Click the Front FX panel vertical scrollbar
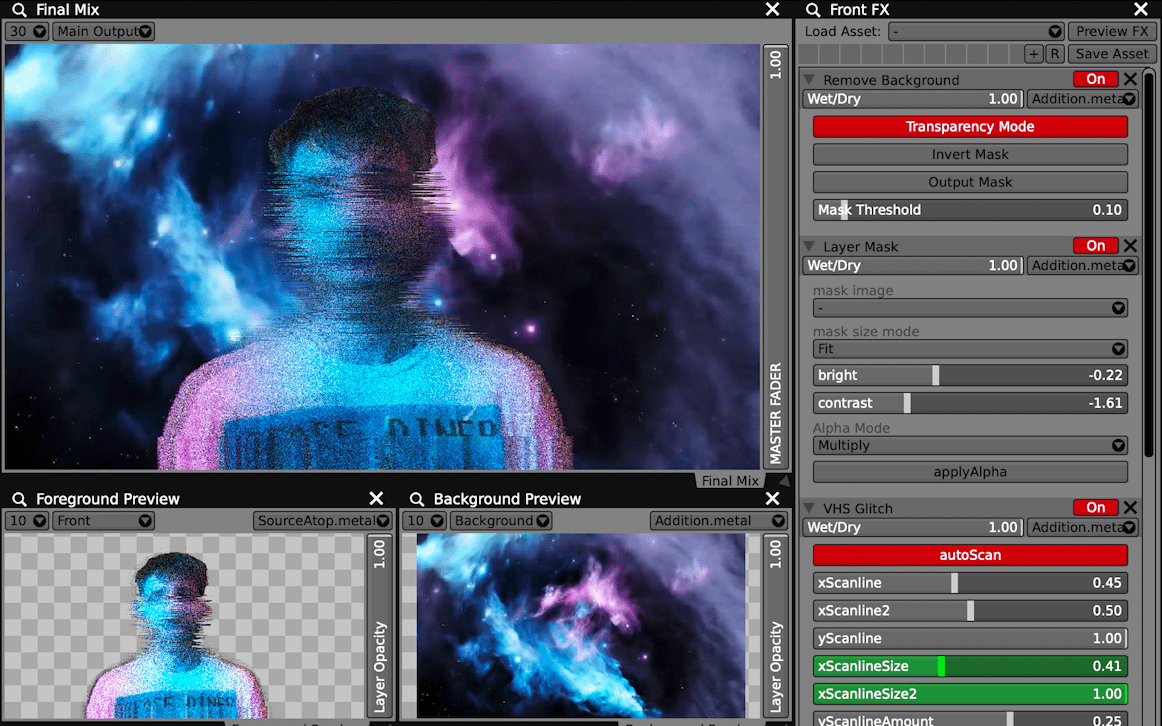 pyautogui.click(x=1150, y=260)
